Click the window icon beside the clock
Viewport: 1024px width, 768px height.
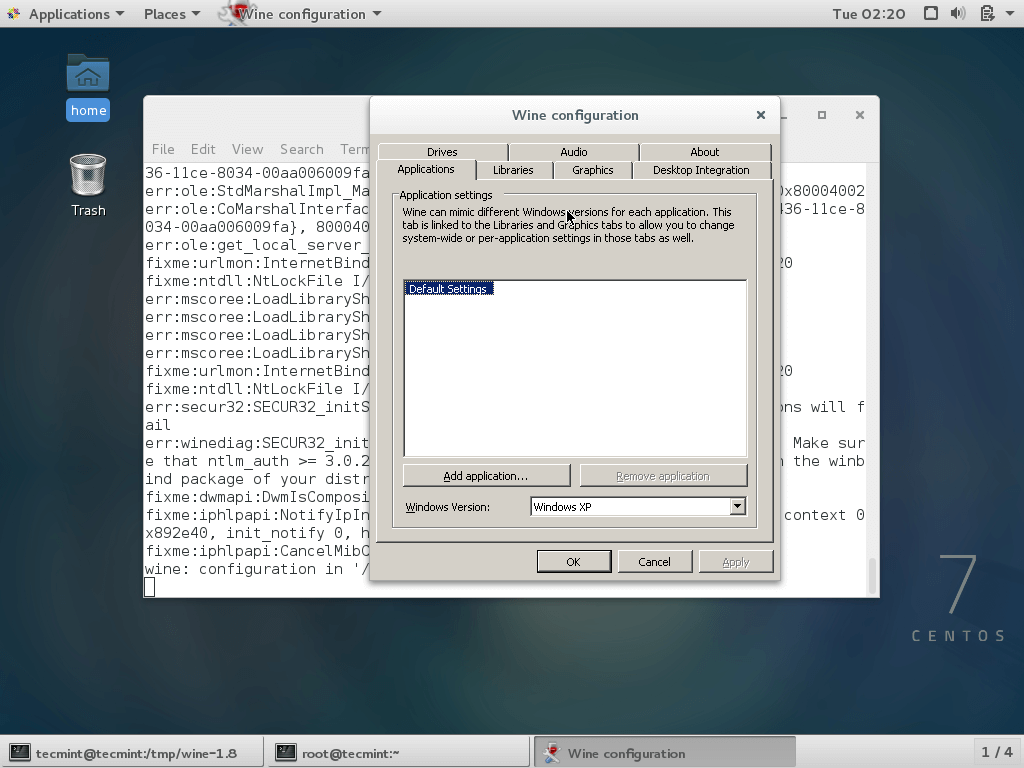coord(931,14)
